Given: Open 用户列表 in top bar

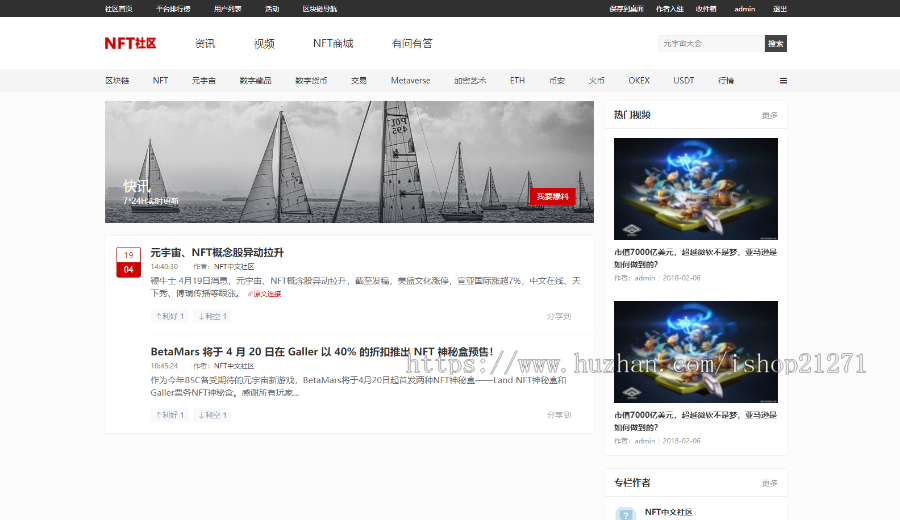Looking at the screenshot, I should tap(228, 9).
